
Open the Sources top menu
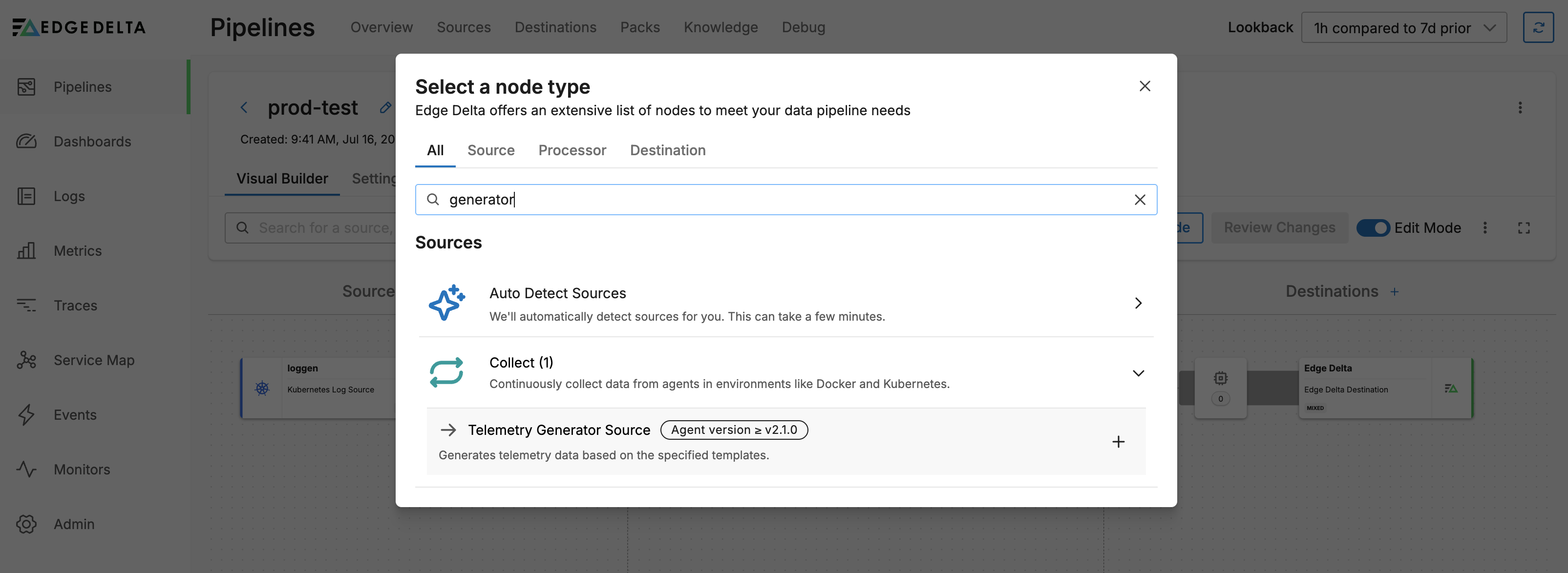(x=463, y=27)
